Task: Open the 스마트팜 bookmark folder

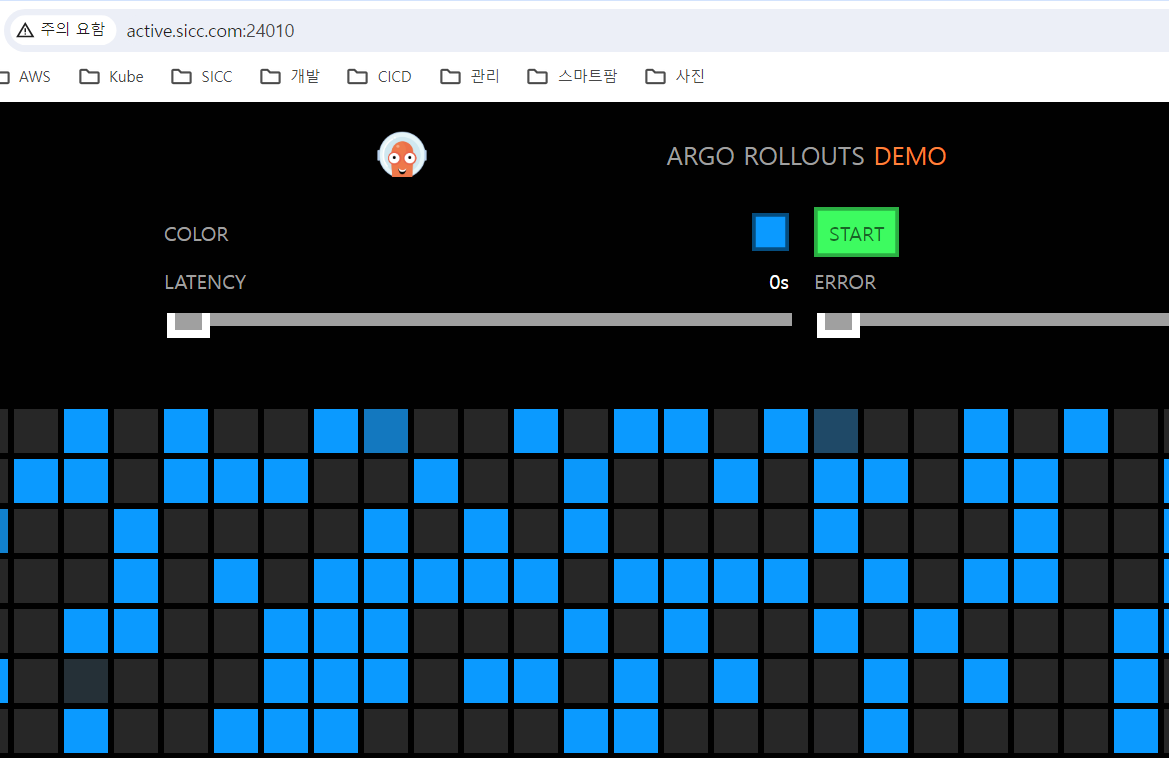Action: (x=573, y=77)
